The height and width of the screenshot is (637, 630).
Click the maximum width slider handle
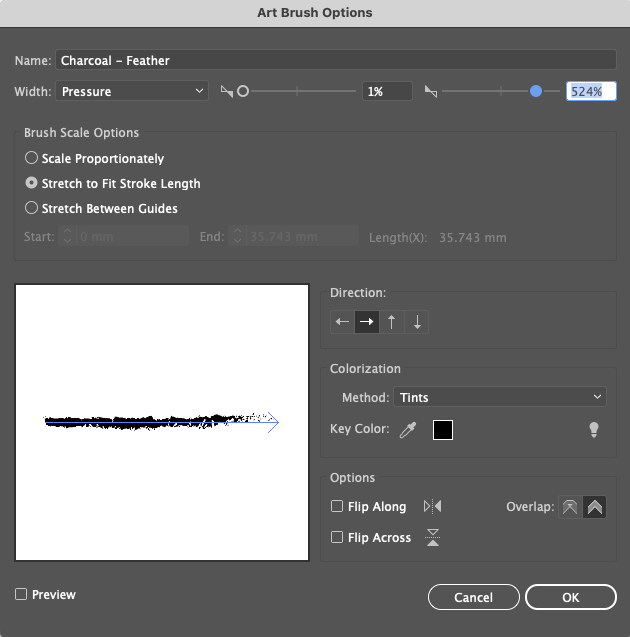(x=536, y=91)
